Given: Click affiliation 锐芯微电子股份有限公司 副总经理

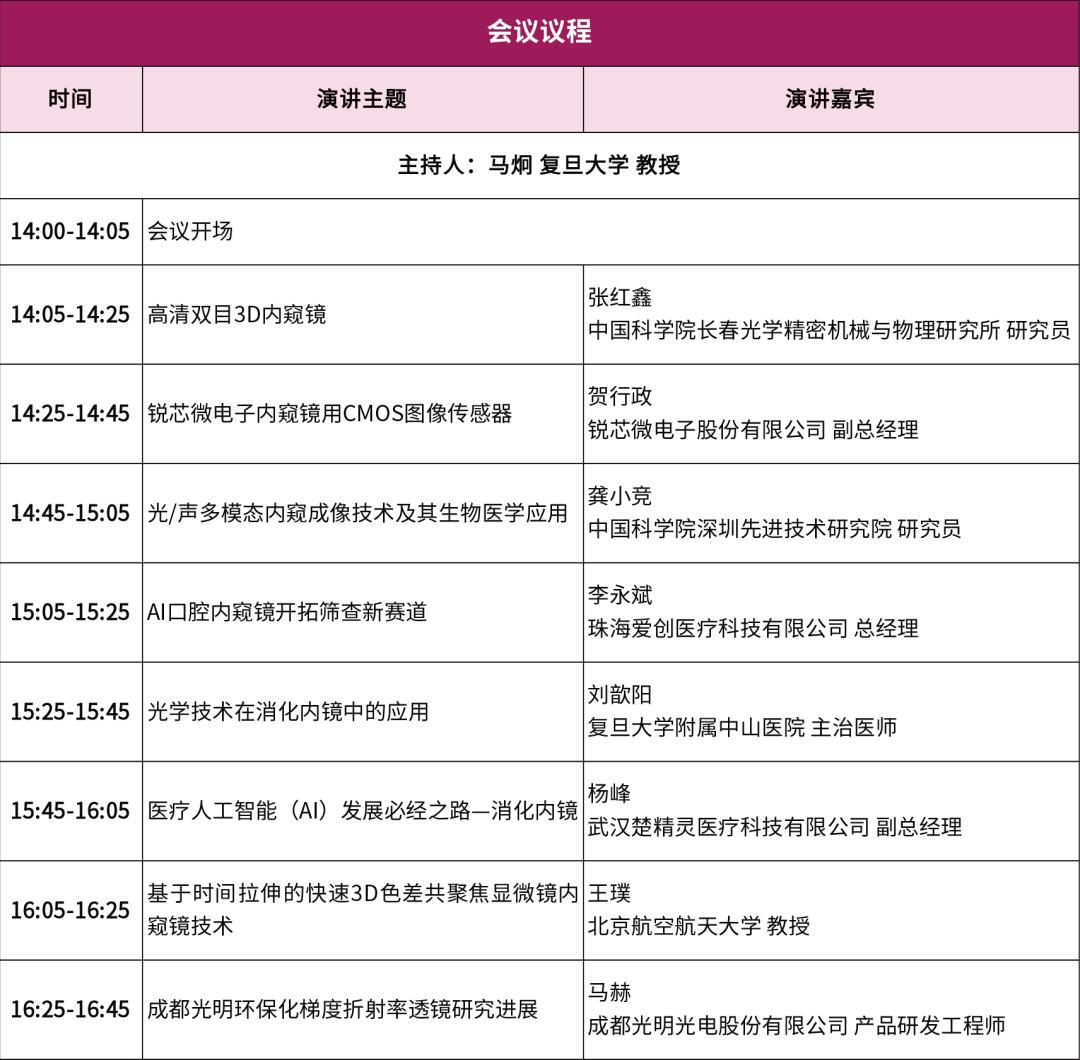Looking at the screenshot, I should click(x=754, y=430).
